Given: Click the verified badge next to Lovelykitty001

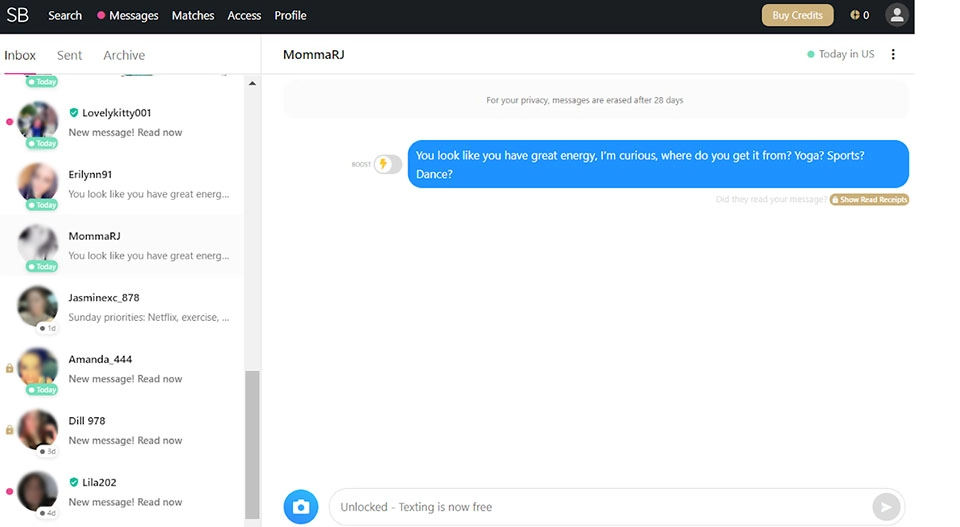Looking at the screenshot, I should pos(74,113).
